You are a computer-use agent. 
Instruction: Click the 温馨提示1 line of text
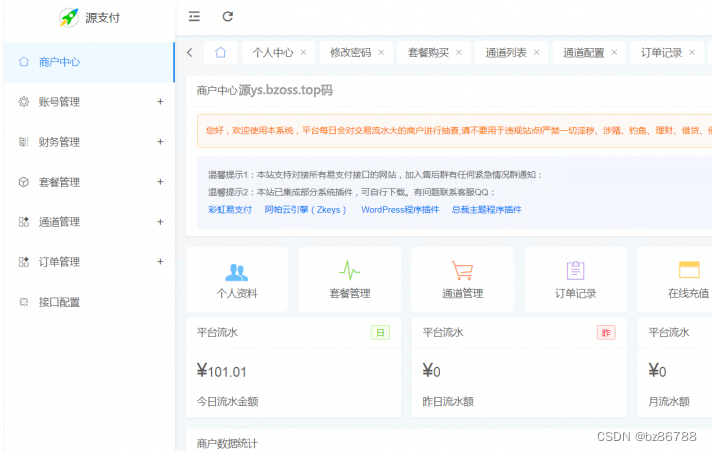point(376,175)
